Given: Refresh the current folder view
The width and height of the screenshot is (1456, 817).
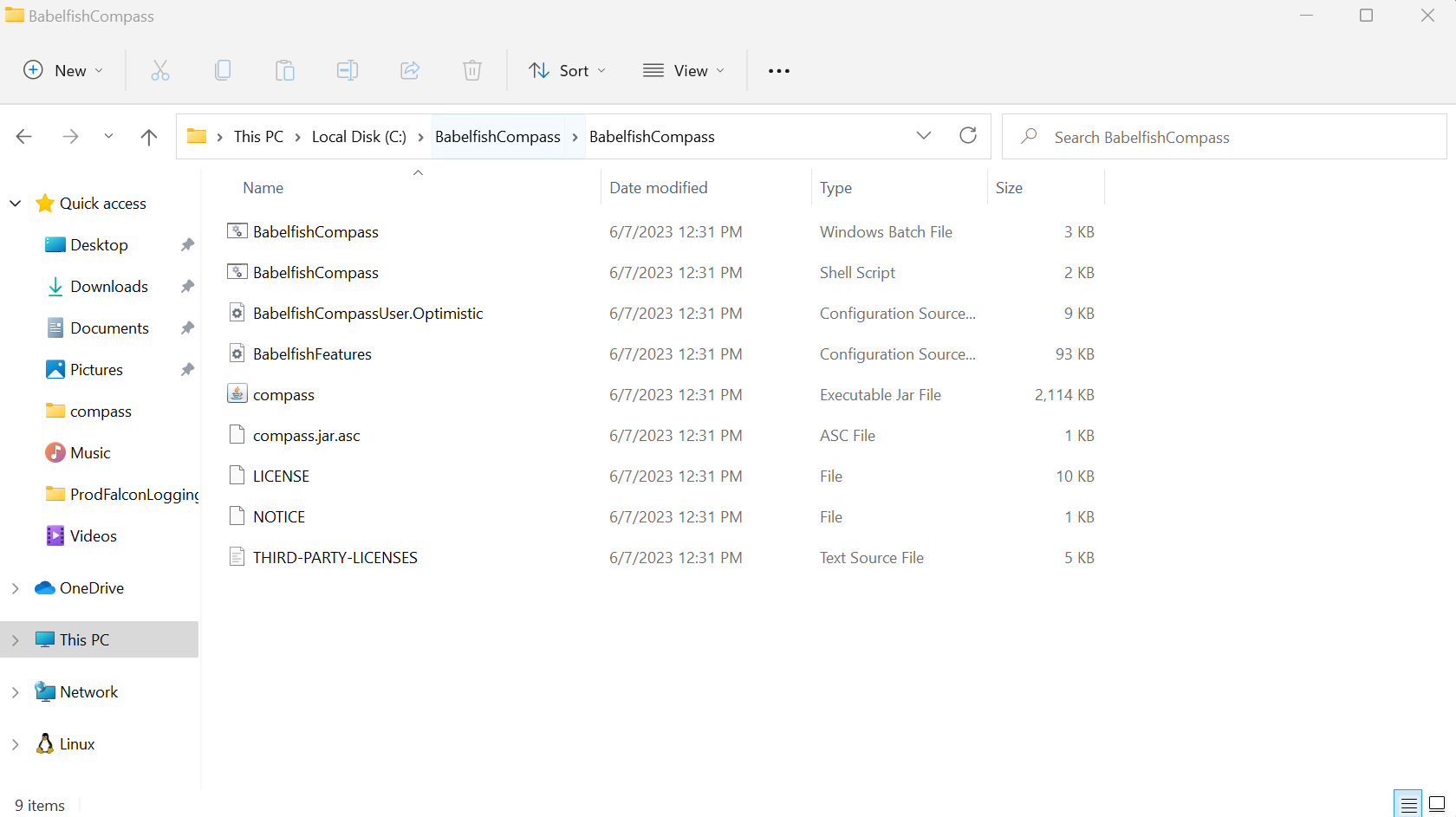Looking at the screenshot, I should coord(968,135).
